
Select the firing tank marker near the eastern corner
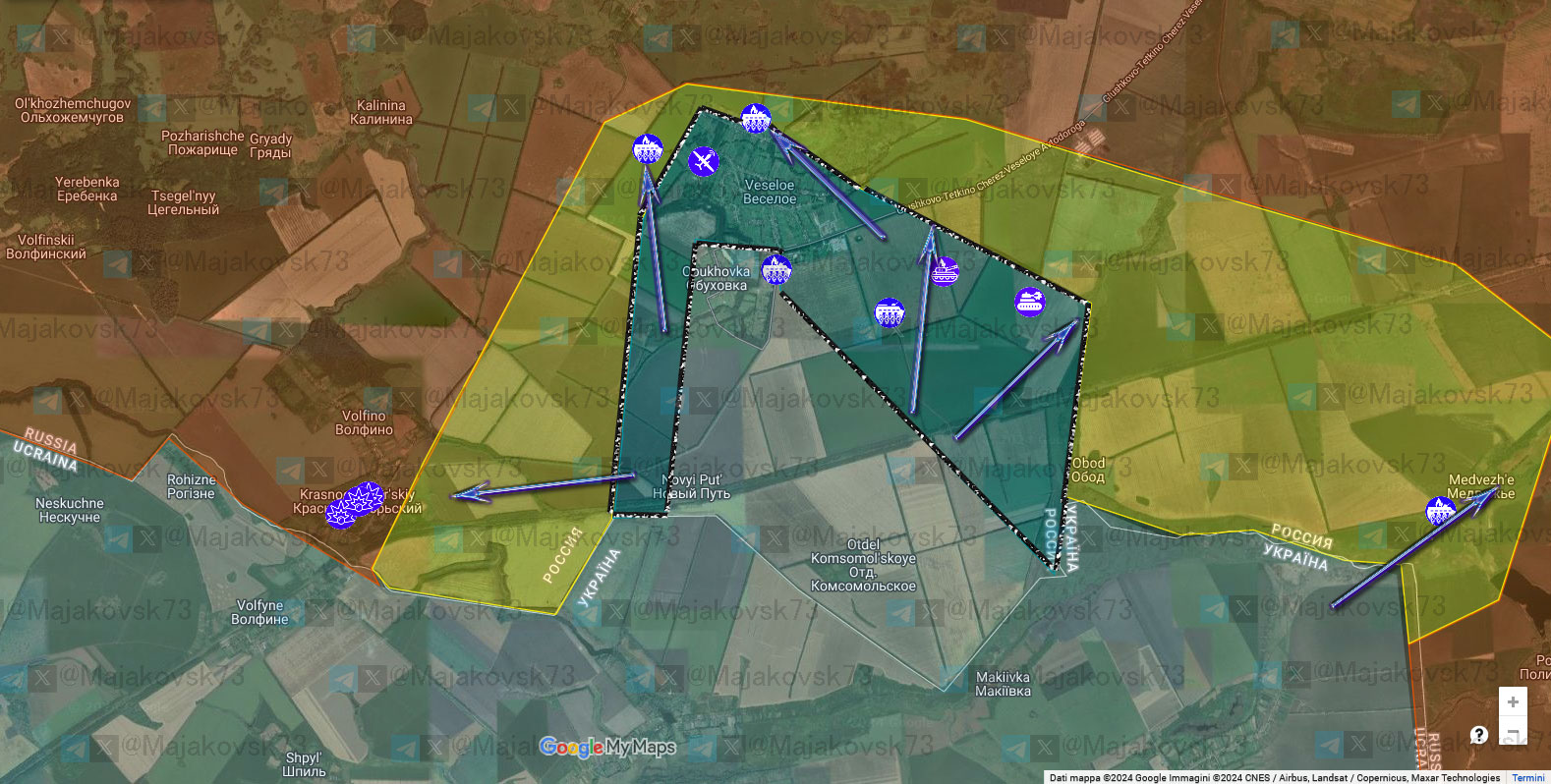click(x=1030, y=302)
